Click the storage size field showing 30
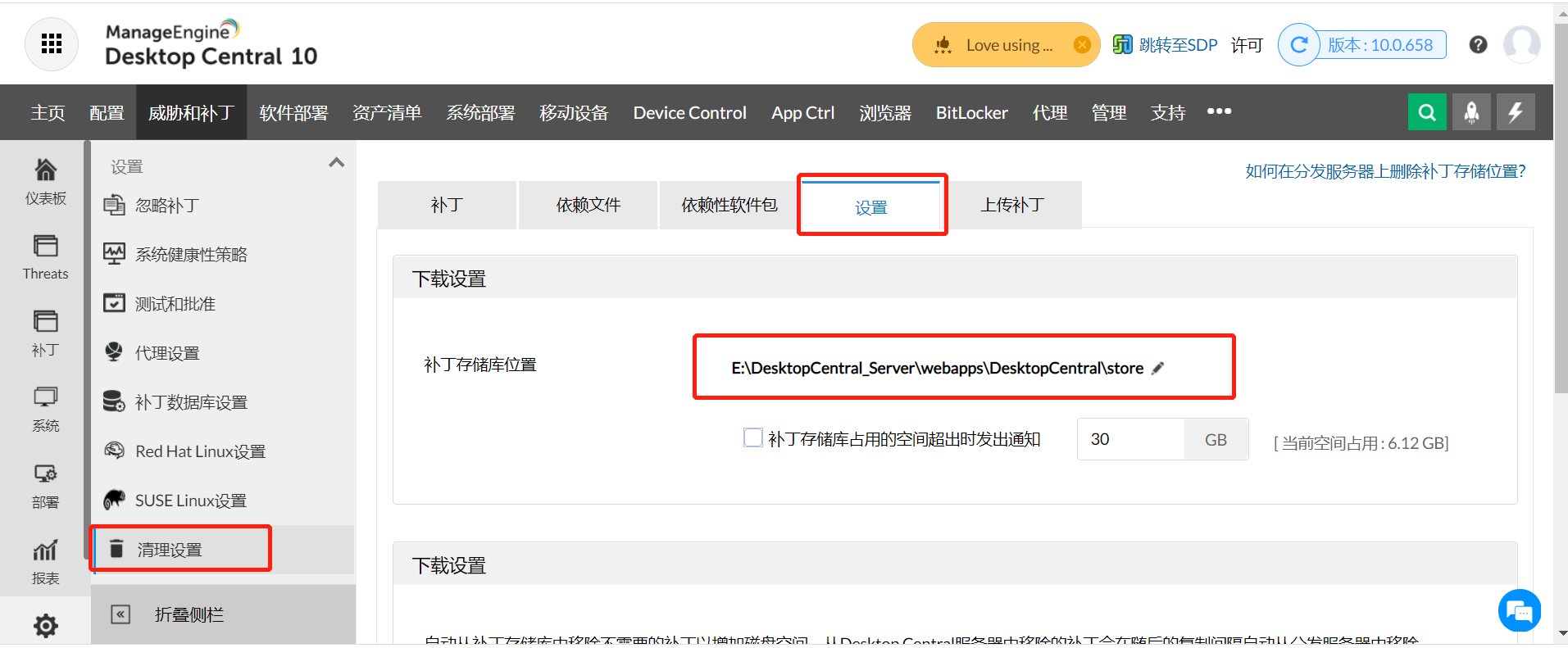The width and height of the screenshot is (1568, 648). pos(1130,439)
